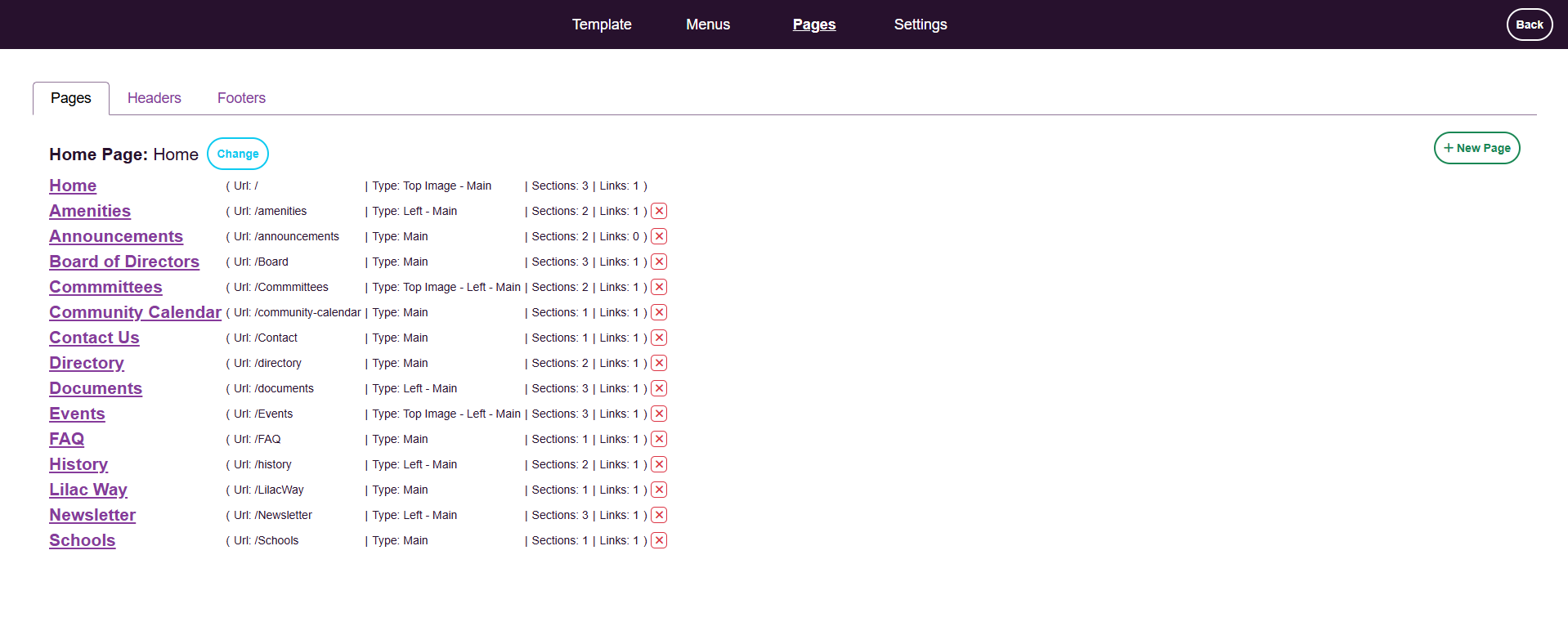Go to Menus in the top bar
1568x622 pixels.
click(708, 25)
